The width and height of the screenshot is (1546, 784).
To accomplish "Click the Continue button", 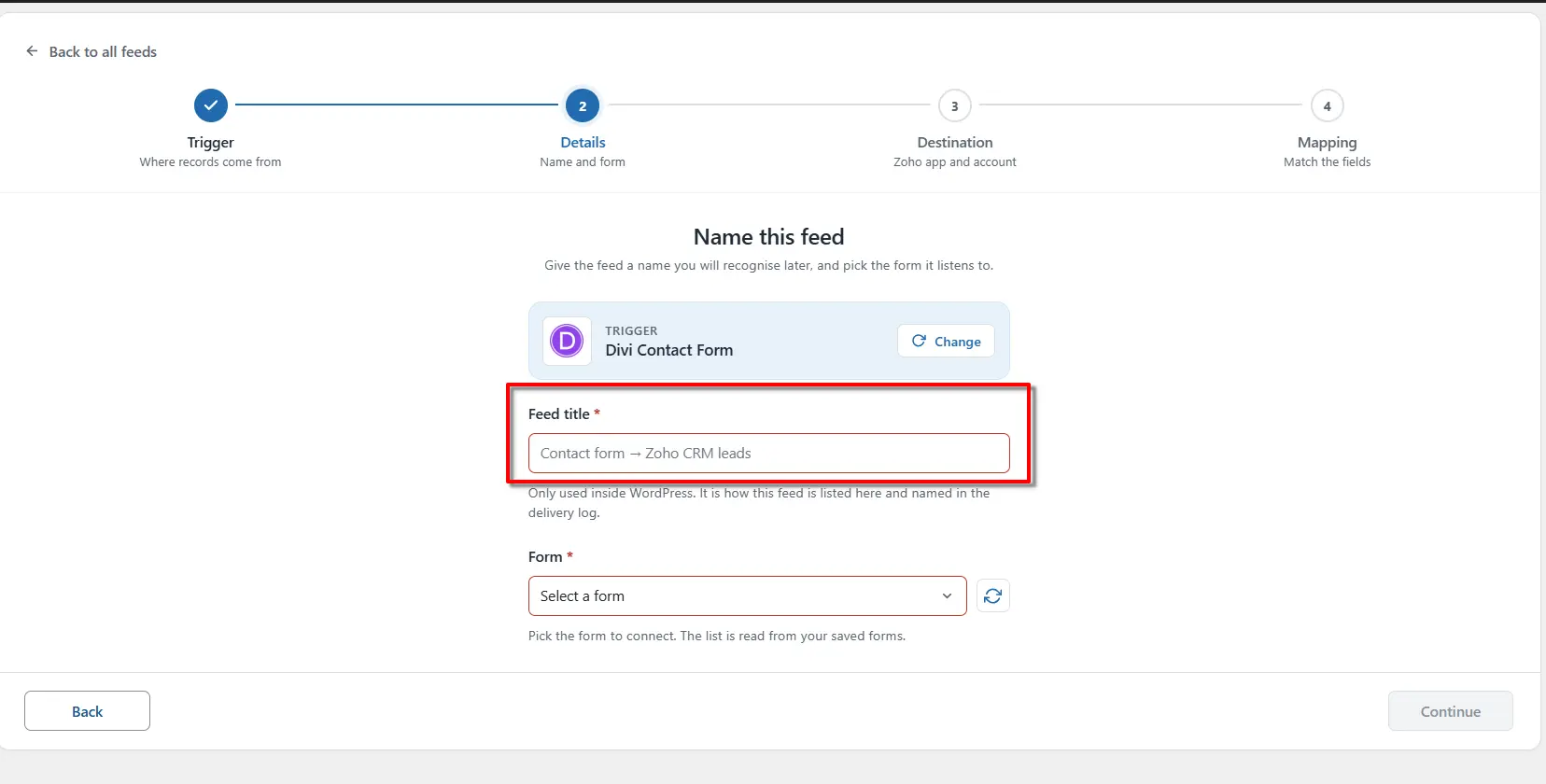I will pos(1450,710).
